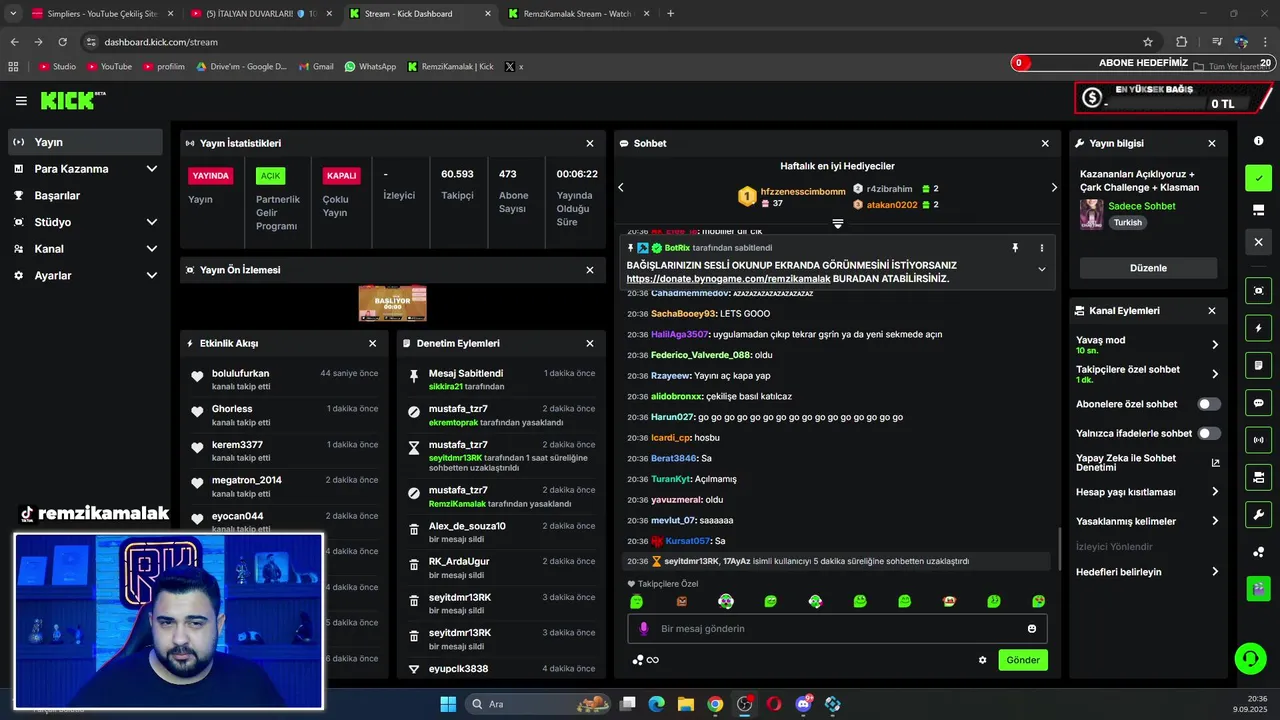Click the wrench icon in right rail
Viewport: 1280px width, 720px height.
pyautogui.click(x=1259, y=515)
